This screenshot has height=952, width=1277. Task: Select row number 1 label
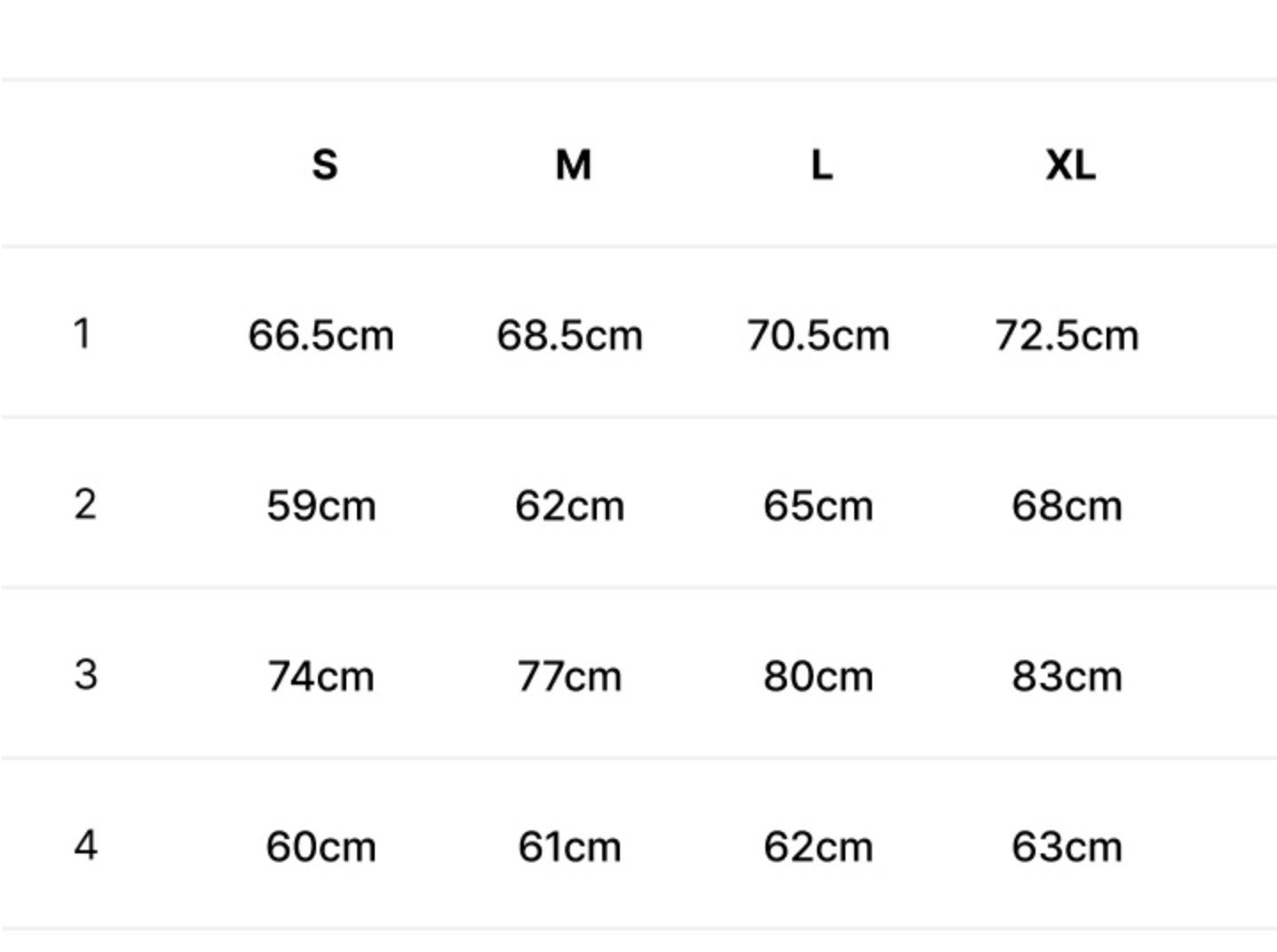tap(83, 334)
